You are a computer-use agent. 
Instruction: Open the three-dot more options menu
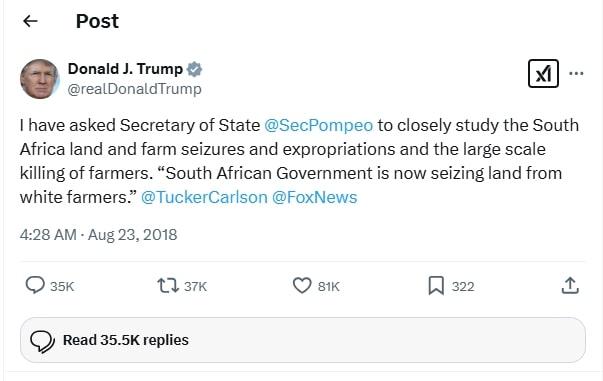click(576, 73)
